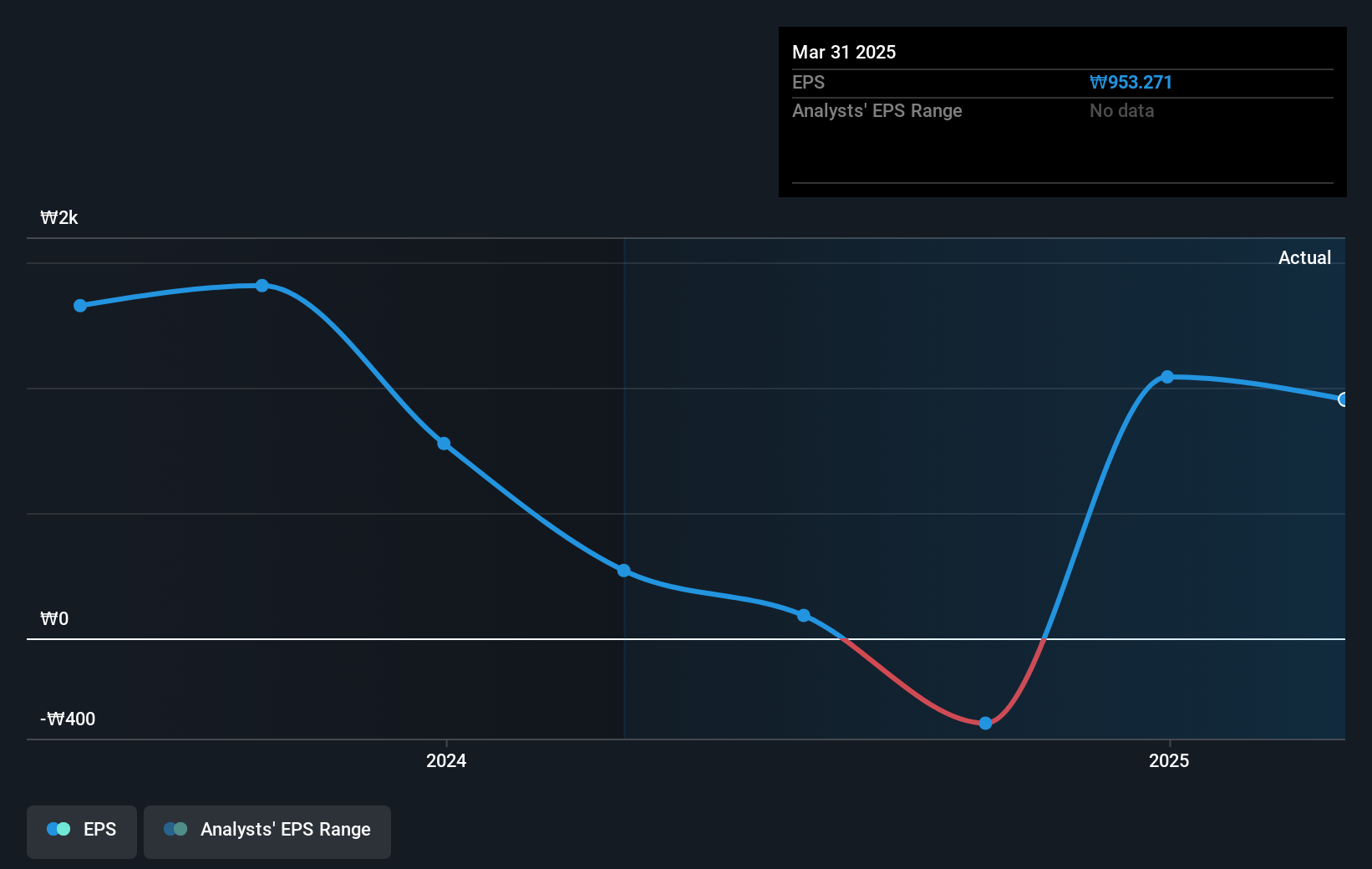This screenshot has width=1372, height=869.
Task: Select the lowest negative EPS data point
Action: 985,723
